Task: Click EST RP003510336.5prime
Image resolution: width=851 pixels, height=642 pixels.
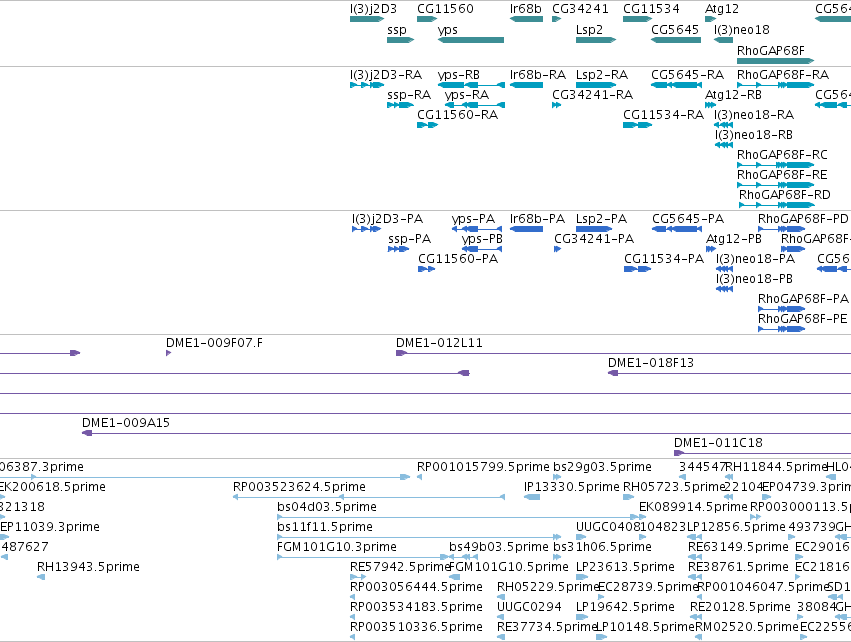Action: point(353,637)
